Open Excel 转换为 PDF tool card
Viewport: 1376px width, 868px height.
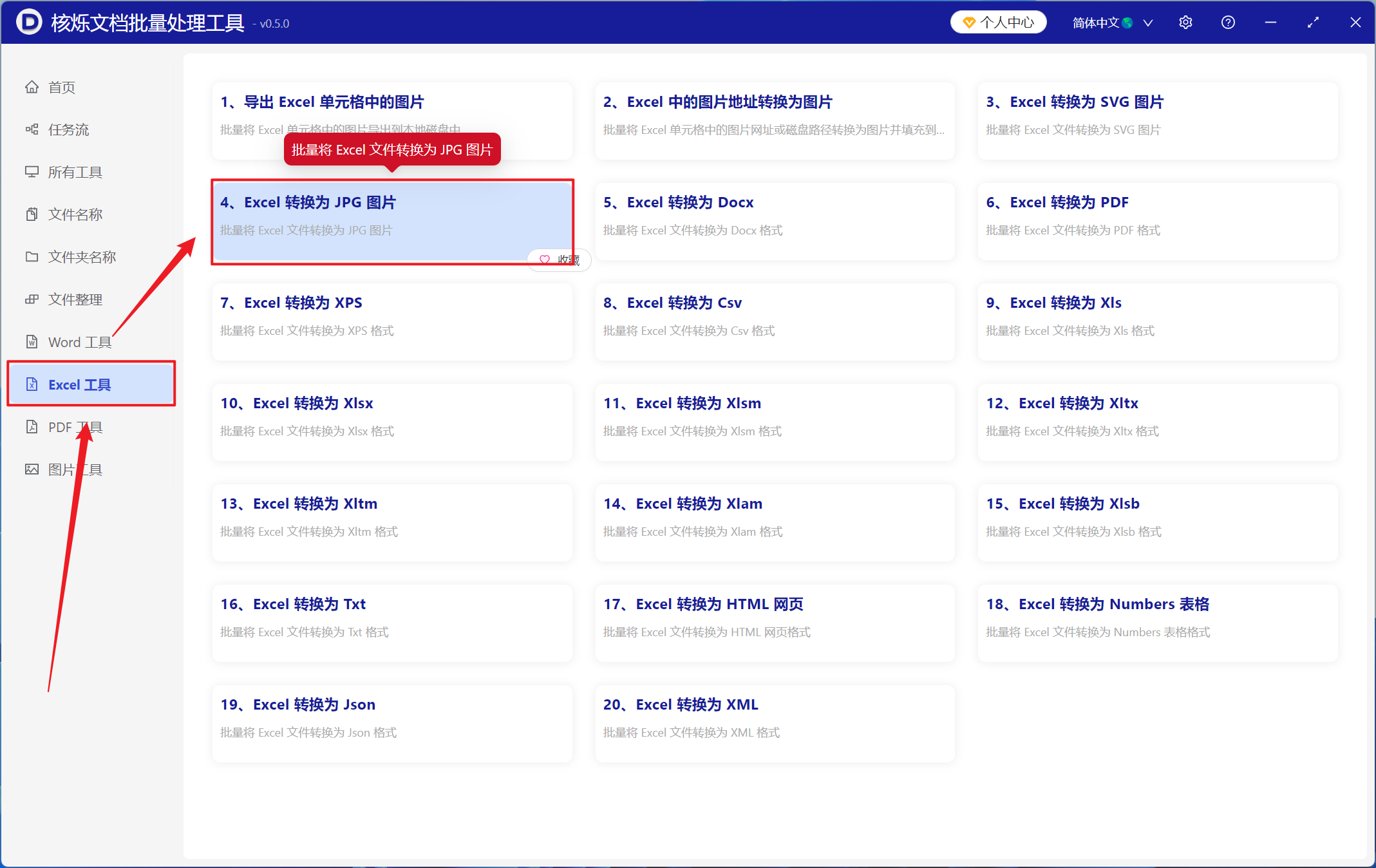[x=1158, y=222]
